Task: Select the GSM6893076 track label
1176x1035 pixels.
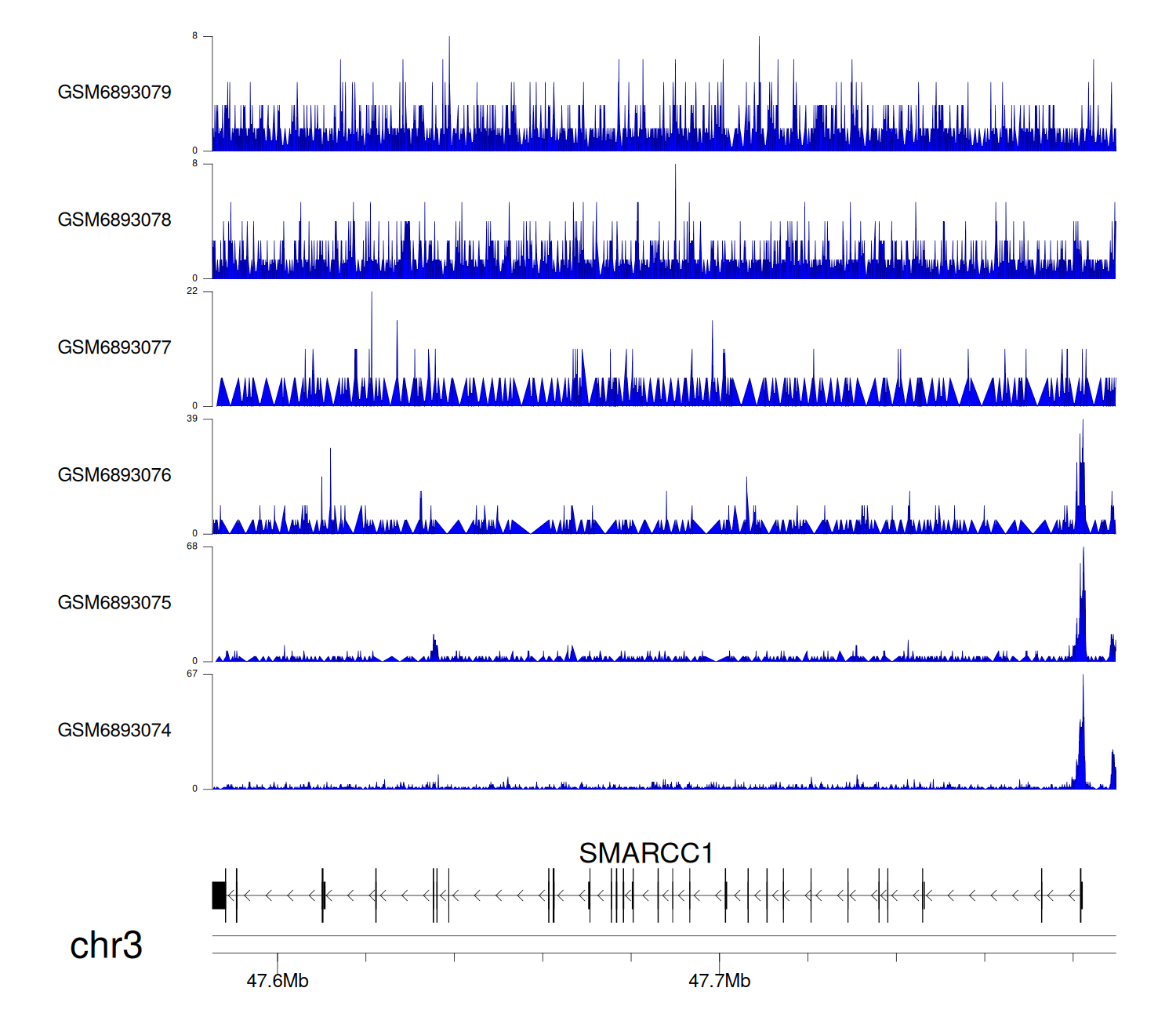Action: coord(114,475)
